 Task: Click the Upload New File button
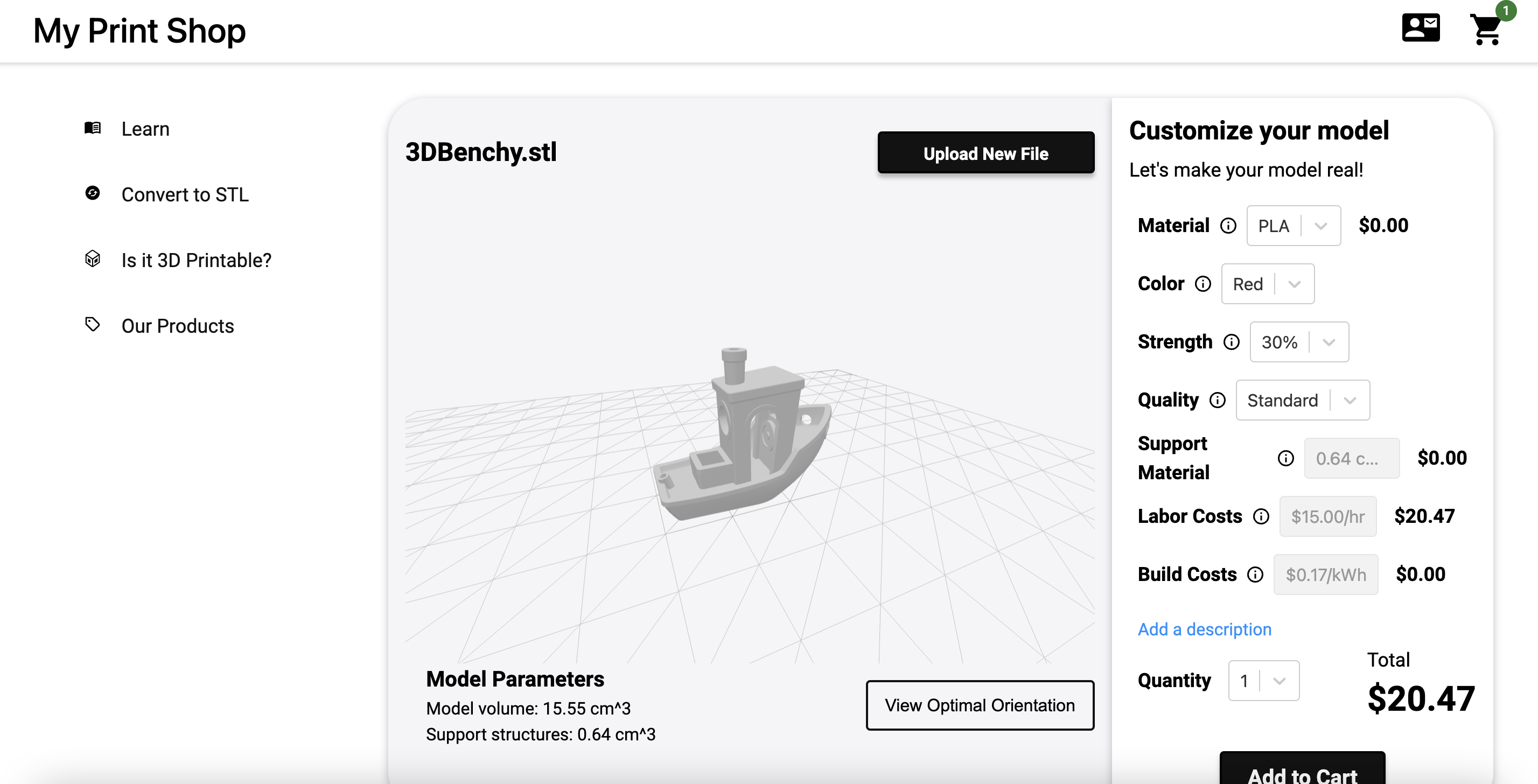pyautogui.click(x=985, y=153)
